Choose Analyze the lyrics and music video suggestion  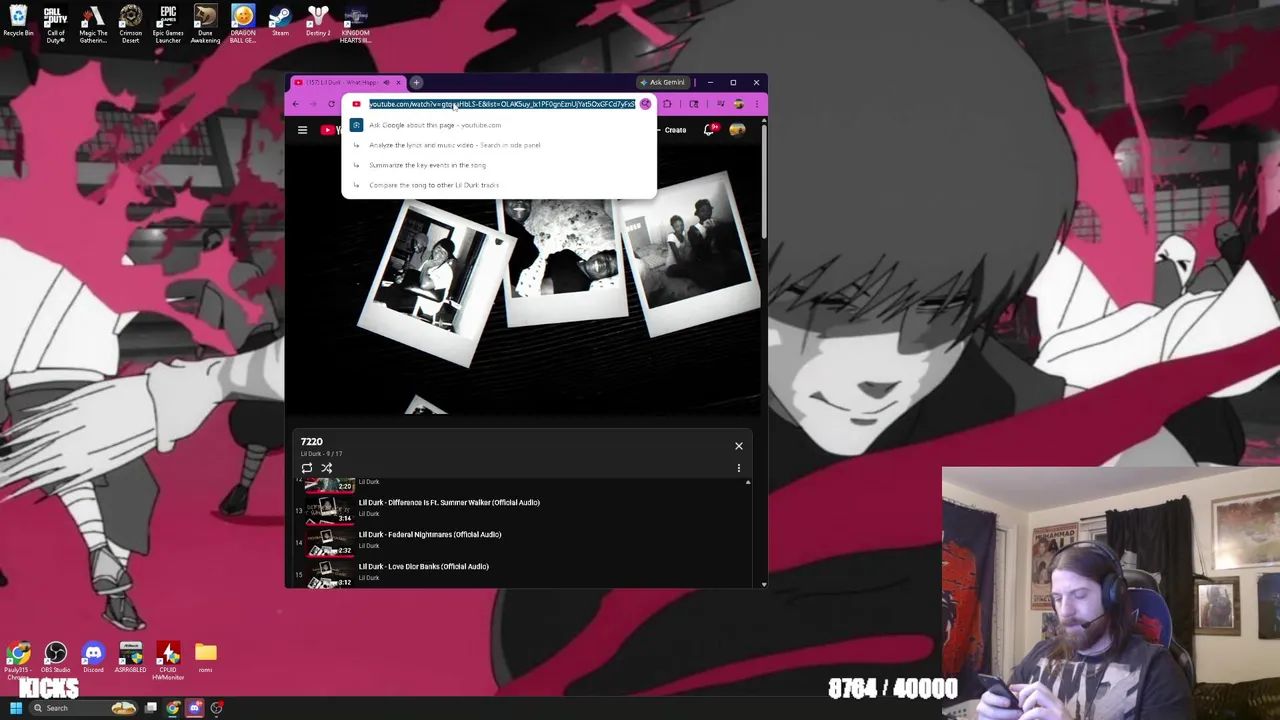(499, 145)
